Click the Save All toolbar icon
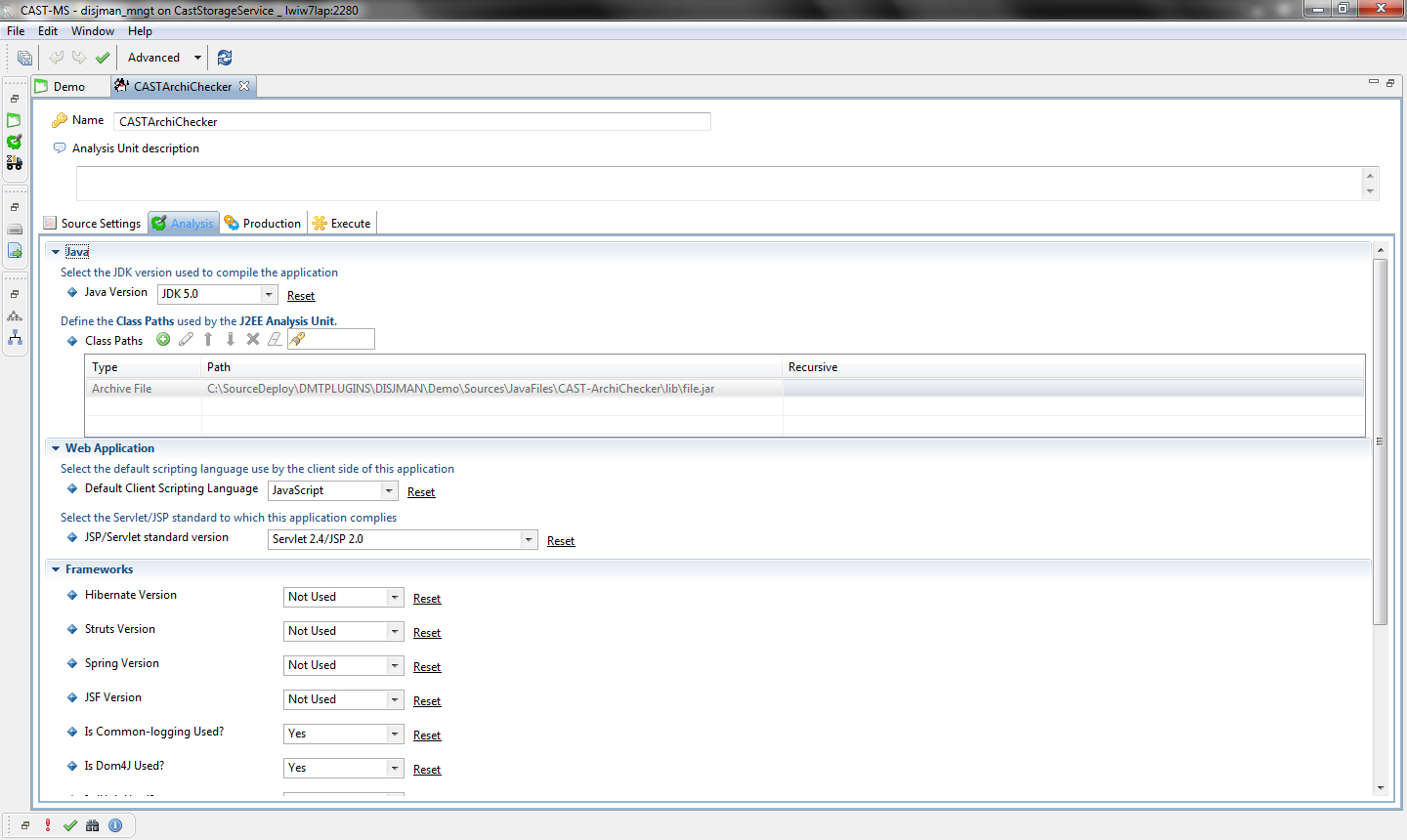Viewport: 1407px width, 840px height. tap(24, 58)
